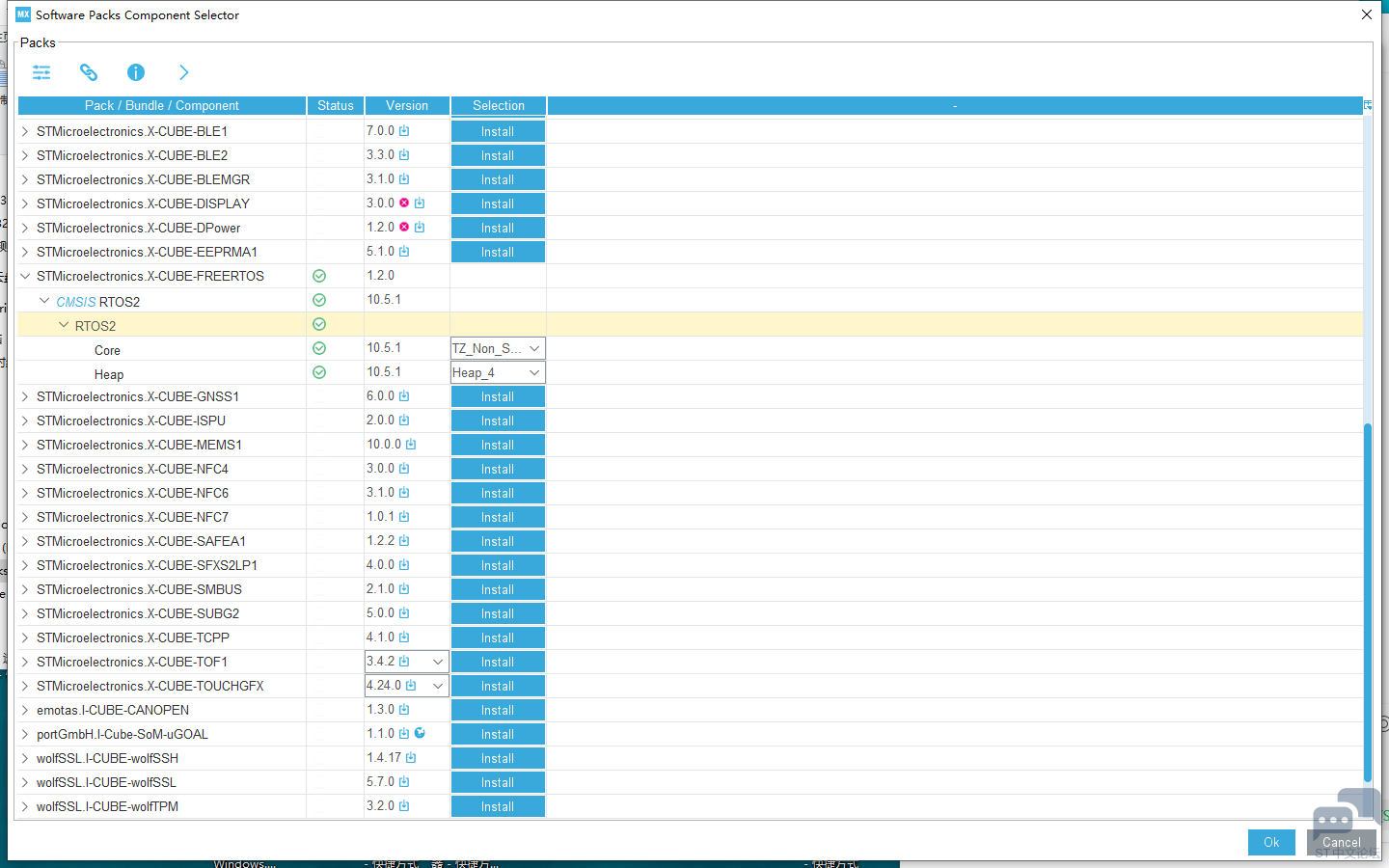This screenshot has height=868, width=1389.
Task: Click download icon beside X-CUBE-SMBUS version 2.1.0
Action: [x=404, y=589]
